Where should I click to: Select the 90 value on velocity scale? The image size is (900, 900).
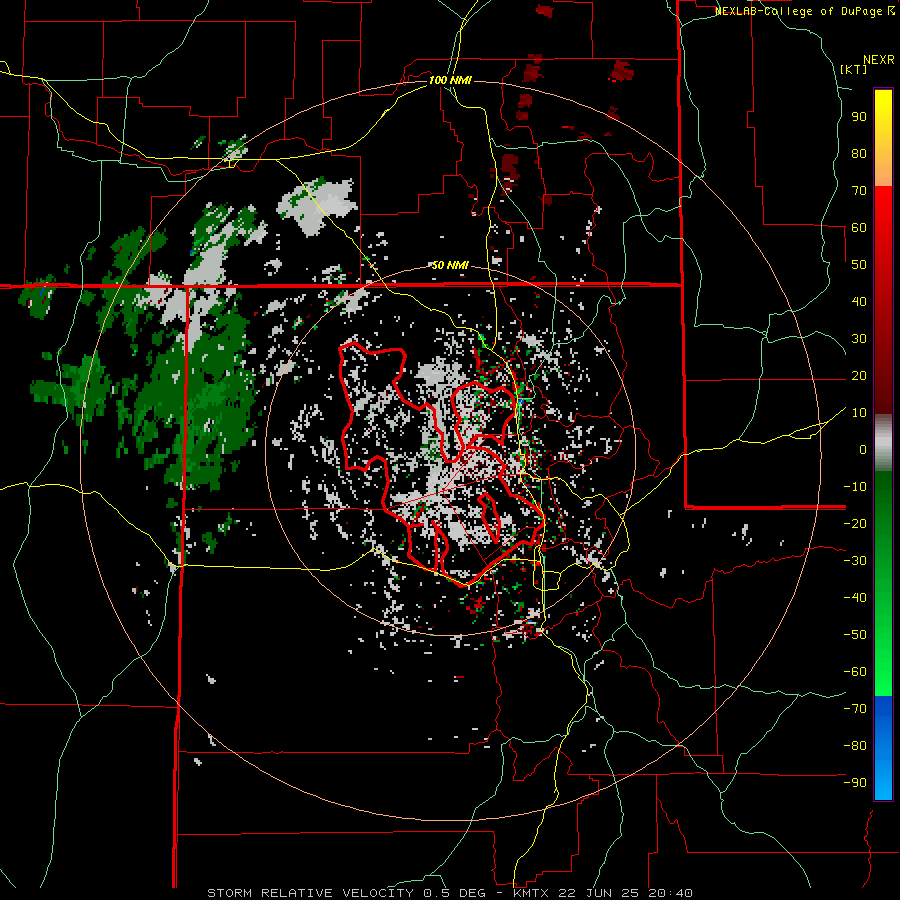click(x=859, y=117)
